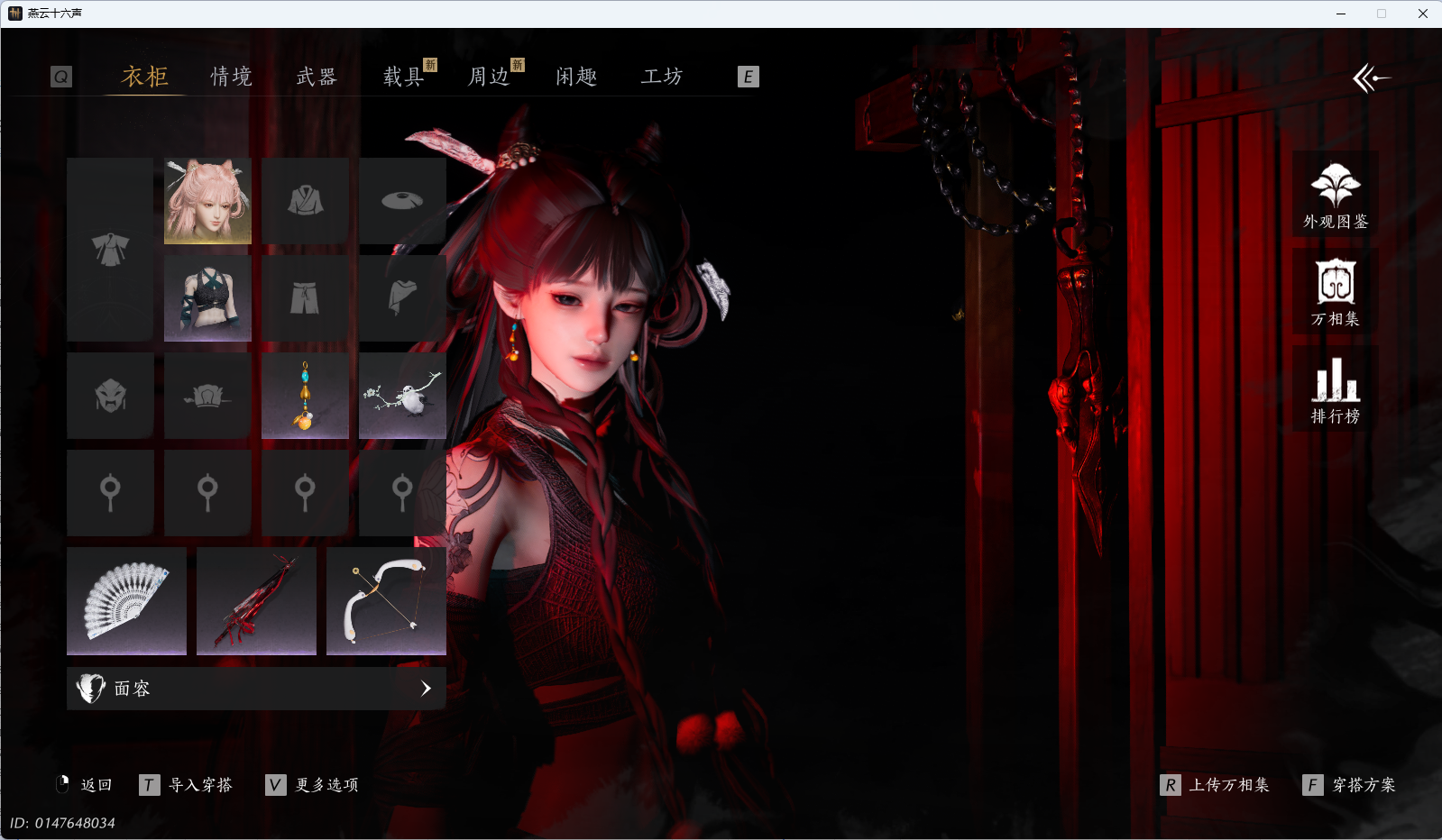This screenshot has height=840, width=1442.
Task: Select the black crop top outfit thumbnail
Action: point(207,298)
